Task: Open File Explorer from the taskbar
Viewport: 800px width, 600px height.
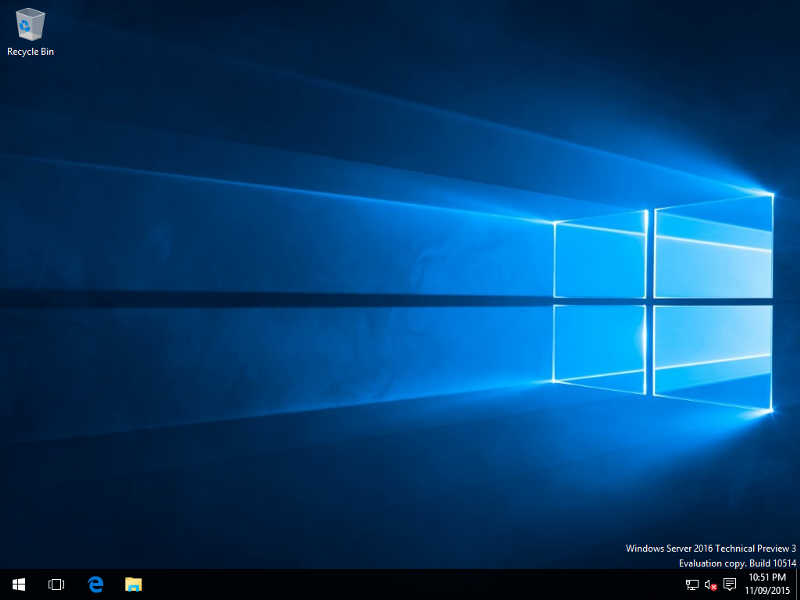Action: (x=134, y=585)
